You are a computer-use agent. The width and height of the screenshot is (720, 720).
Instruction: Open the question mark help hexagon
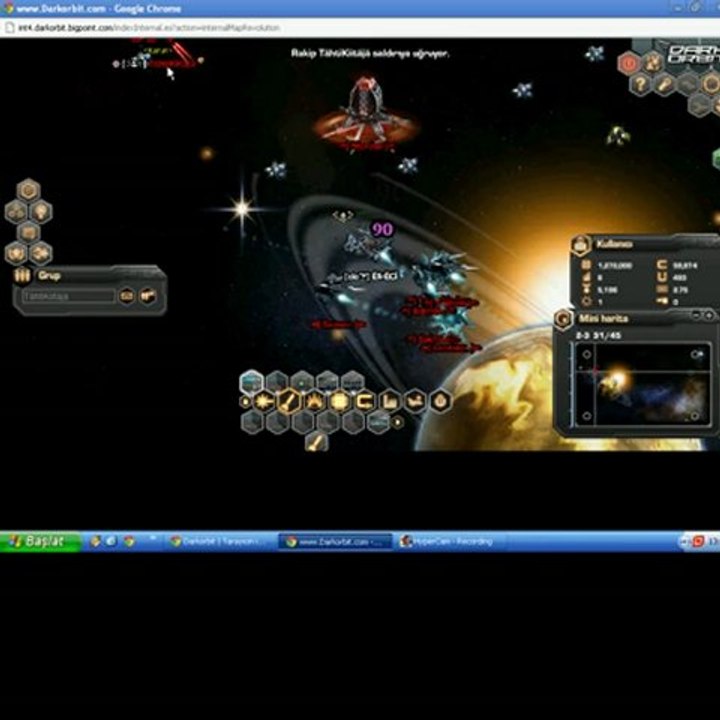641,84
